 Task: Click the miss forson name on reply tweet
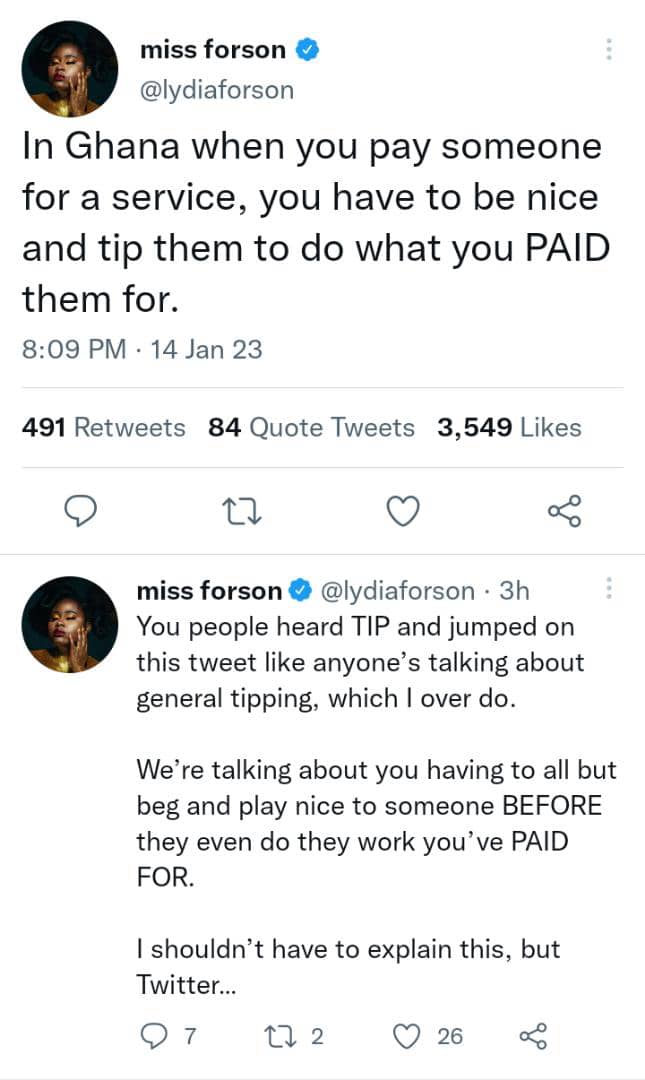point(209,591)
